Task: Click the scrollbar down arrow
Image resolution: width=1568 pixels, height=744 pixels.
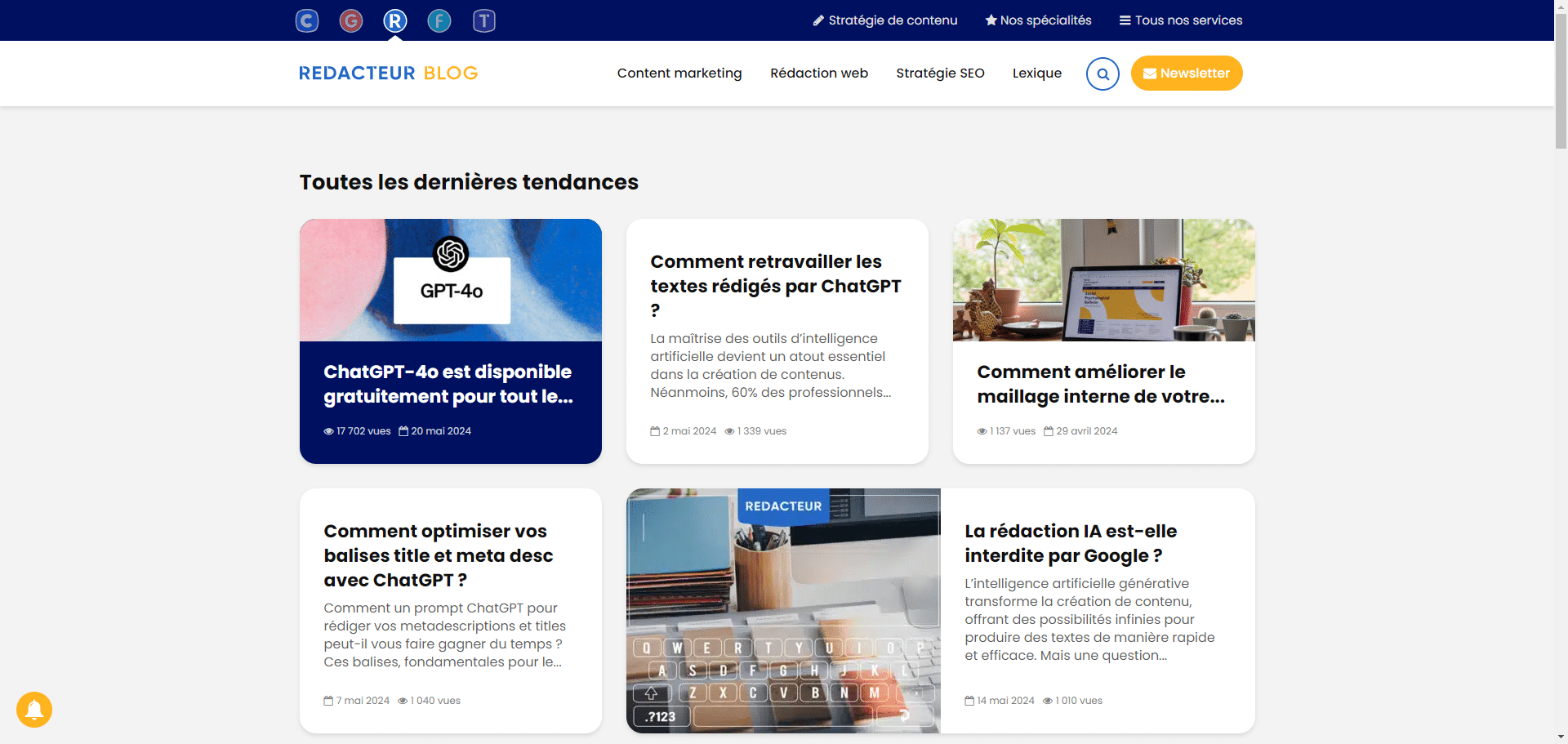Action: pos(1561,737)
